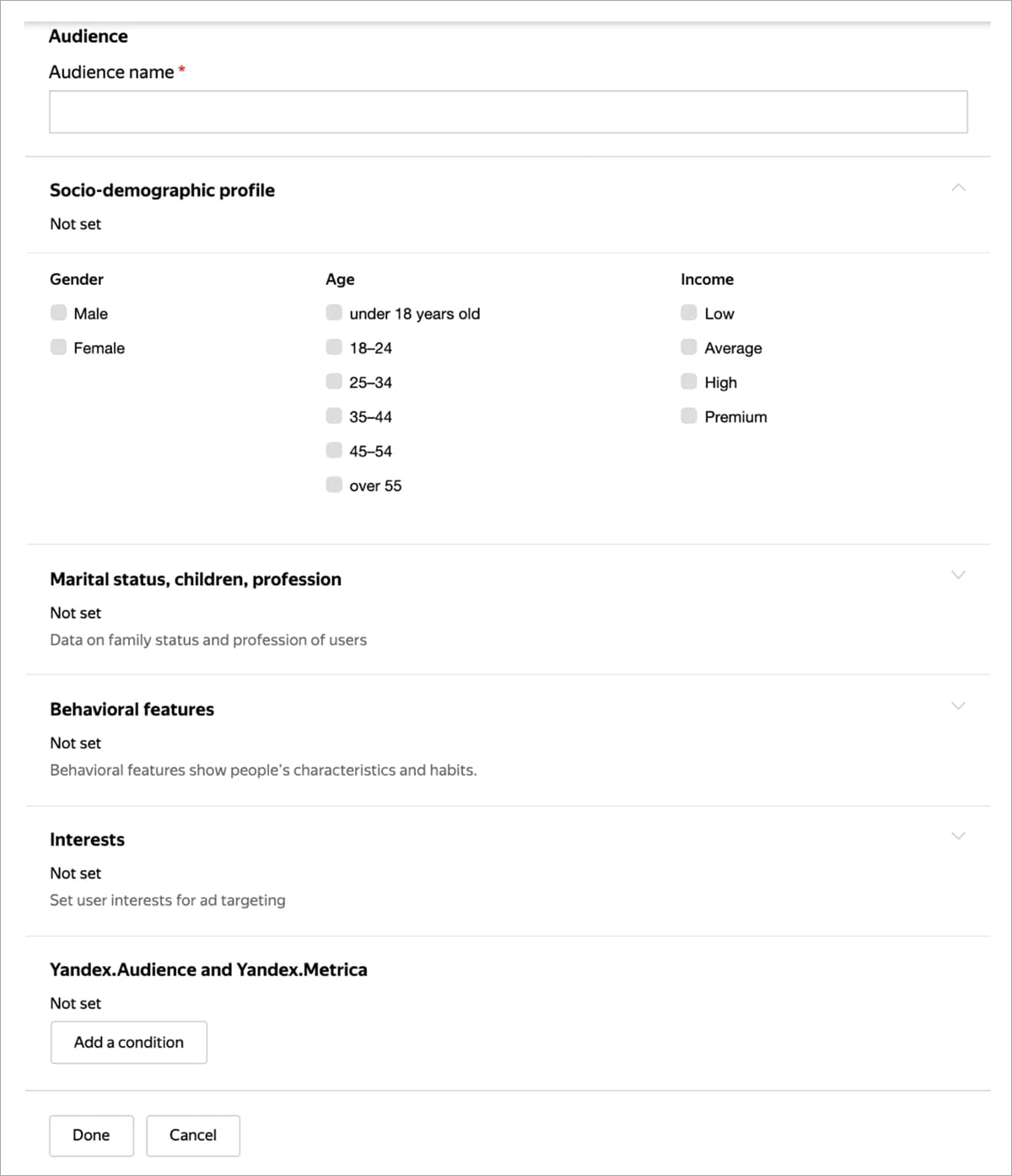
Task: Tick the over 55 age checkbox
Action: [334, 485]
